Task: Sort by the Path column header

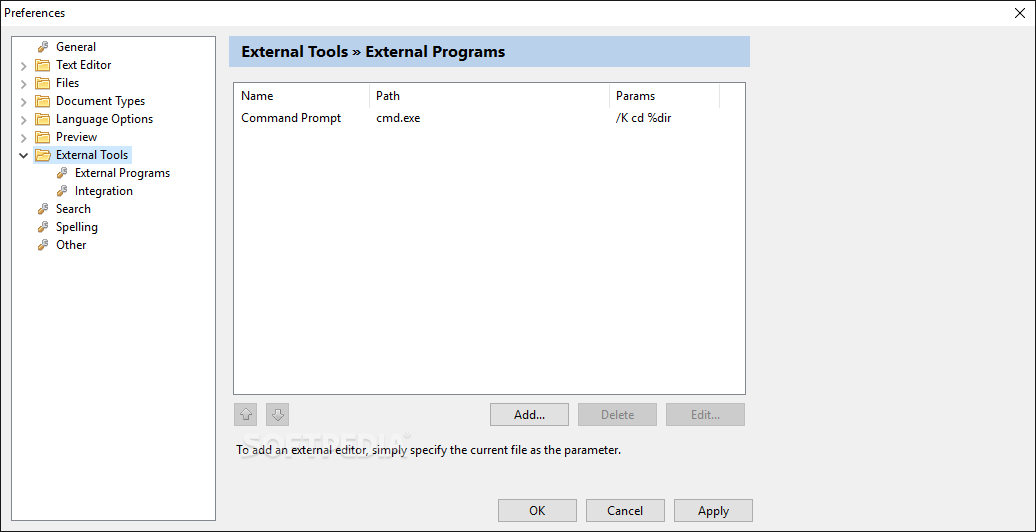Action: (x=489, y=96)
